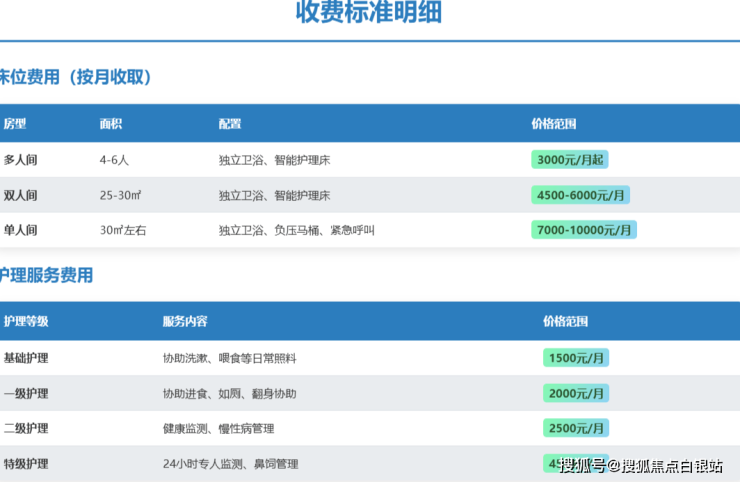Click the 7000-10000元/月 price badge

(x=584, y=230)
